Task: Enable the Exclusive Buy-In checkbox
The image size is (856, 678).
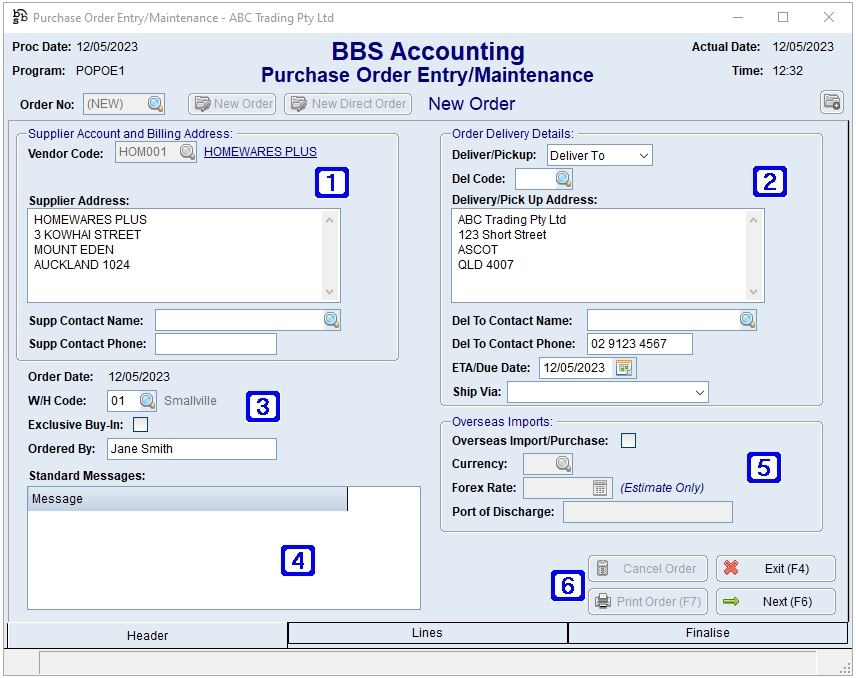Action: (x=140, y=425)
